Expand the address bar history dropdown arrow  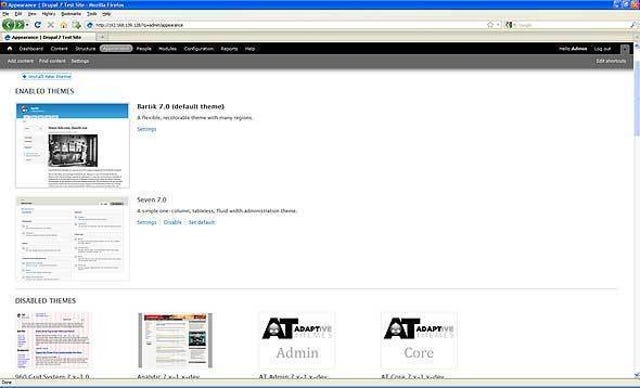498,25
